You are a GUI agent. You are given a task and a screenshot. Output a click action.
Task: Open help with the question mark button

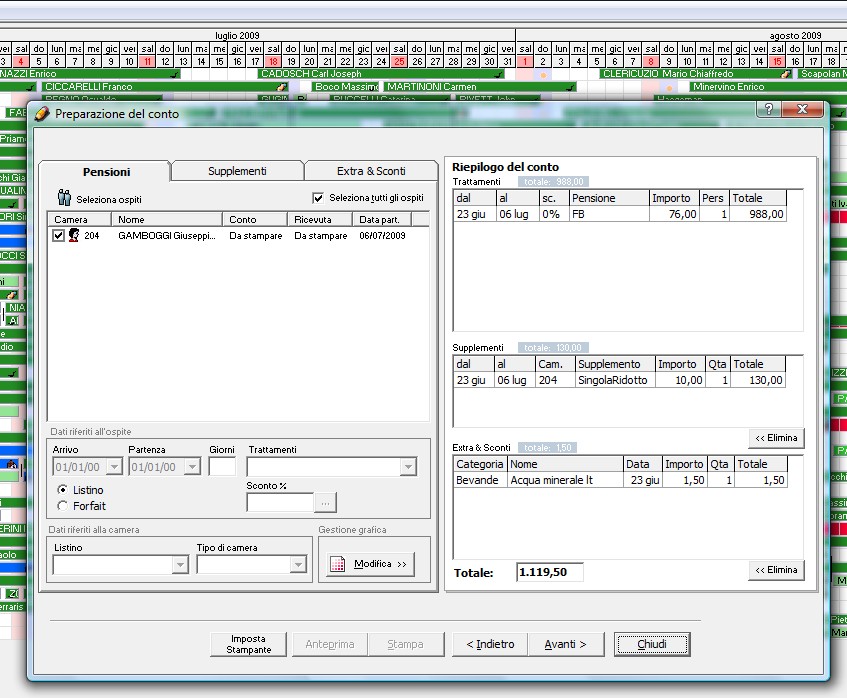click(769, 110)
